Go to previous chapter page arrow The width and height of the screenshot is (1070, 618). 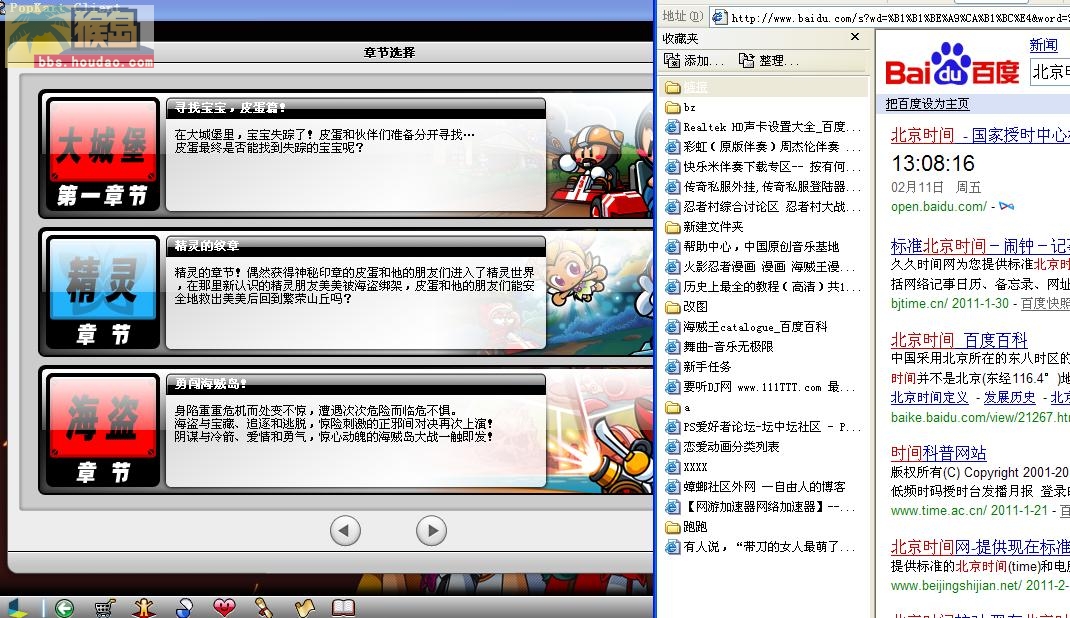(x=345, y=530)
